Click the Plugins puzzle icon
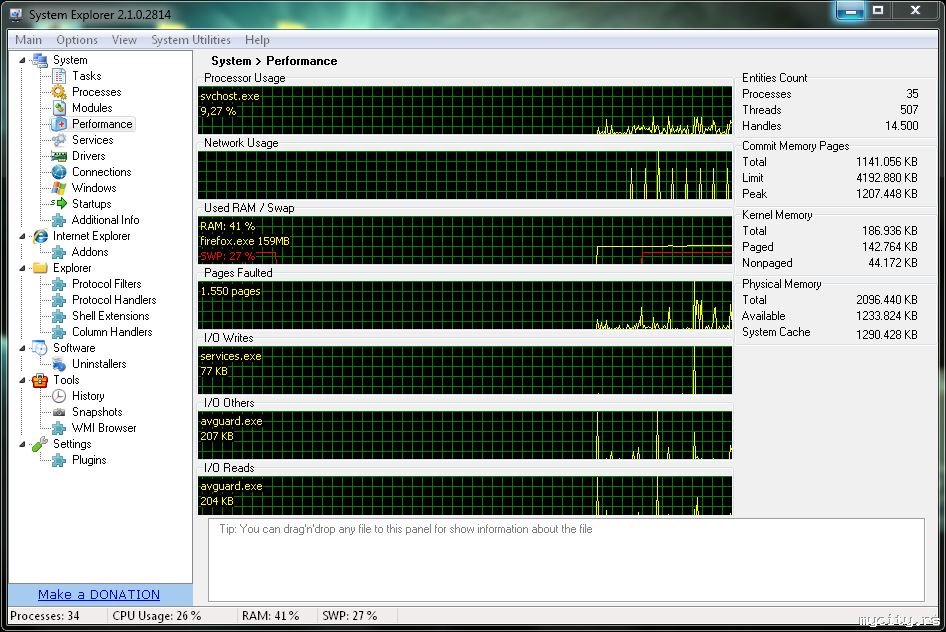Viewport: 946px width, 632px height. pyautogui.click(x=59, y=460)
